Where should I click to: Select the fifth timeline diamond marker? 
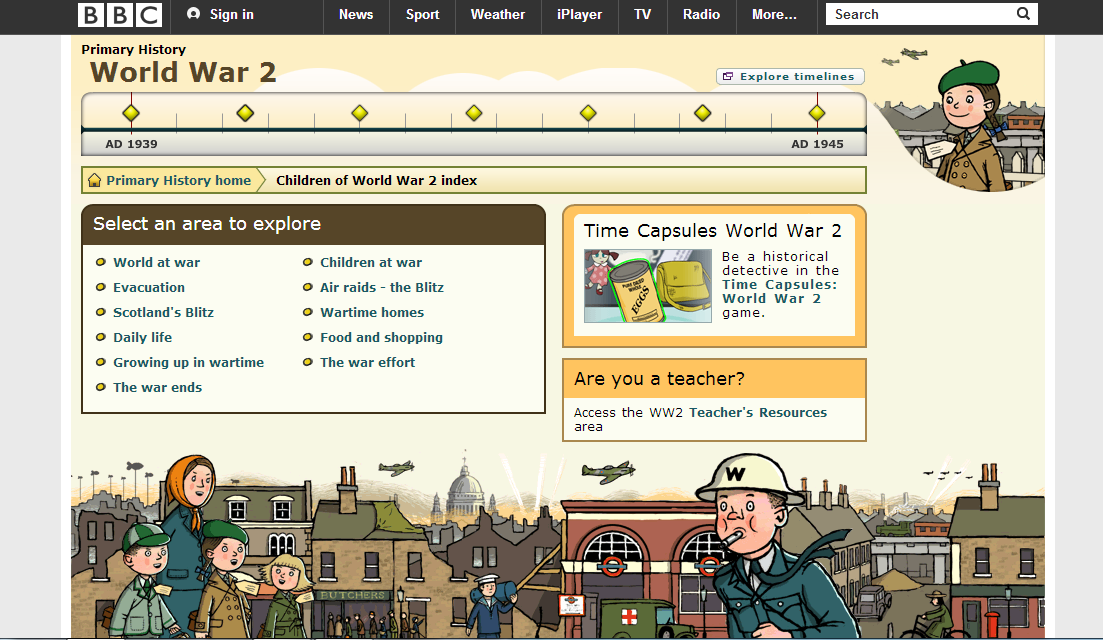pyautogui.click(x=588, y=113)
